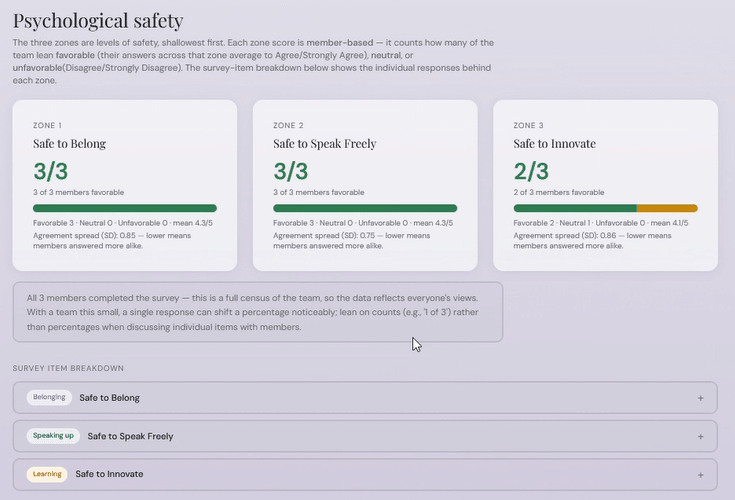Click the 2/3 score in Zone 3
This screenshot has height=500, width=735.
(x=531, y=171)
